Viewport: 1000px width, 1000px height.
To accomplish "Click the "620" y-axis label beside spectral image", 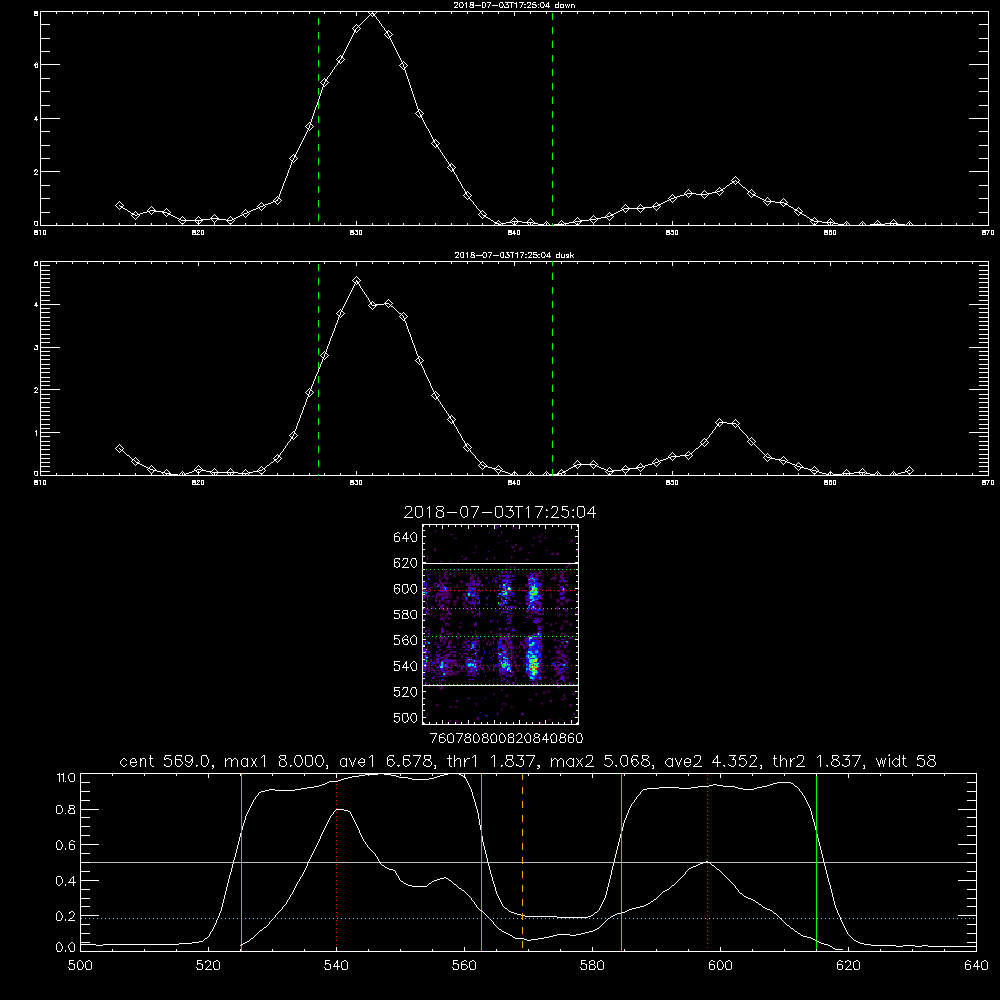I will pos(405,563).
